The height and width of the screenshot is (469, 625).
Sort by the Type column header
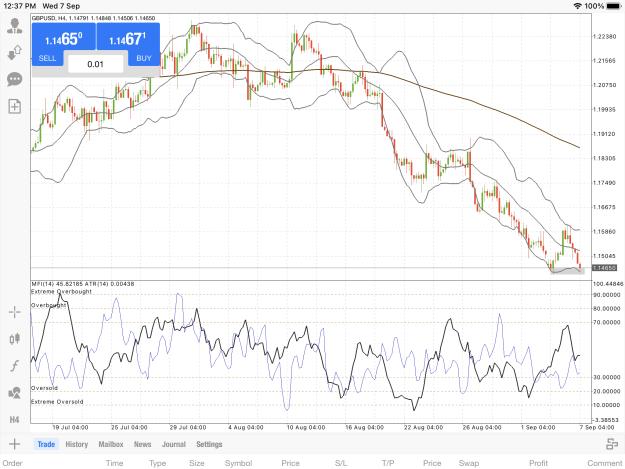tap(157, 463)
